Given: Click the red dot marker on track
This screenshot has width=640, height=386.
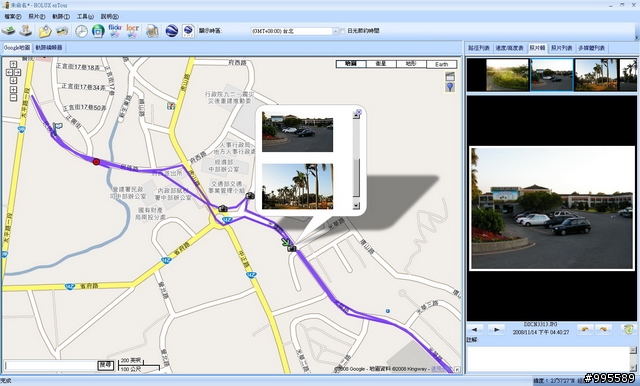Looking at the screenshot, I should pos(96,162).
